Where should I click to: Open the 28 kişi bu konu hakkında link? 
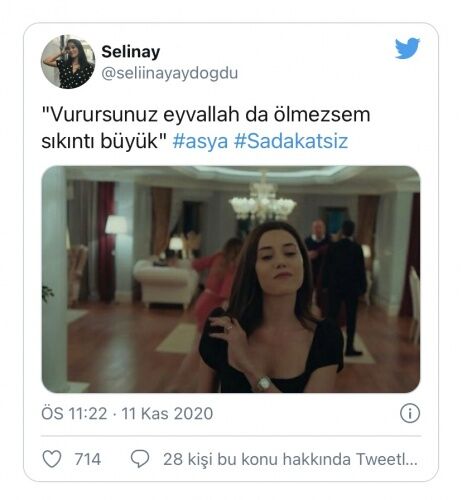click(290, 459)
